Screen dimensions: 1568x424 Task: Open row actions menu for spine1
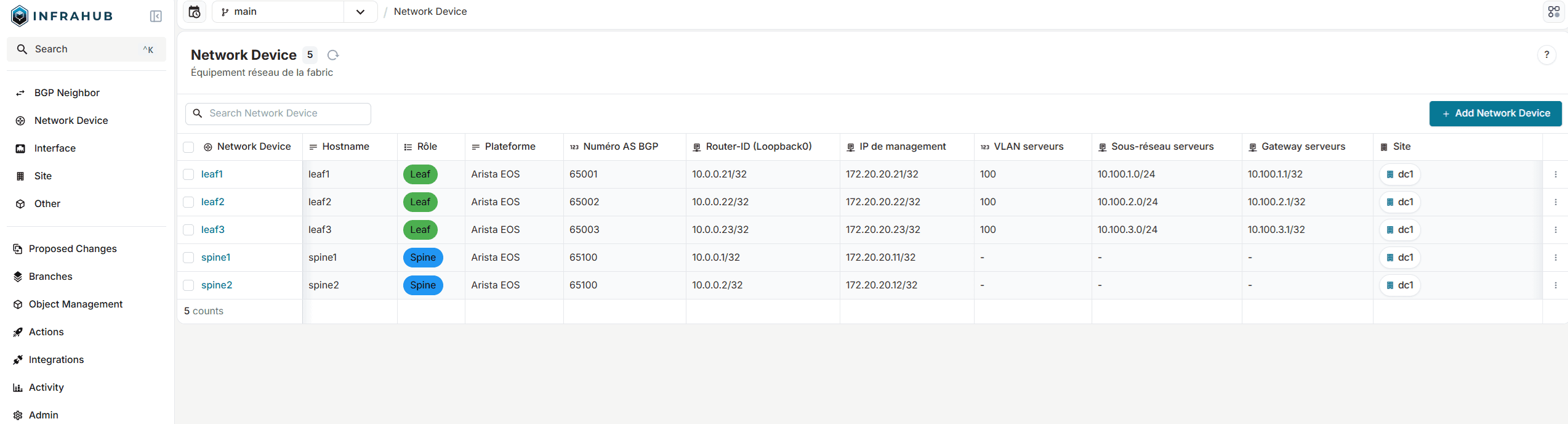(1555, 258)
